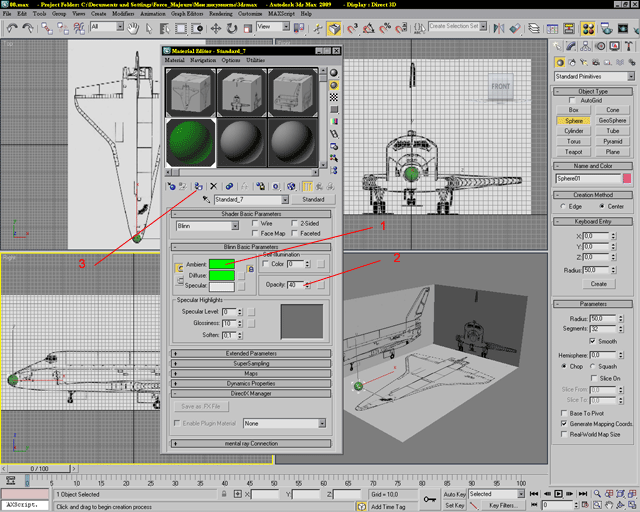Open the Hierarchy panel tab icon
640x512 pixels.
586,46
